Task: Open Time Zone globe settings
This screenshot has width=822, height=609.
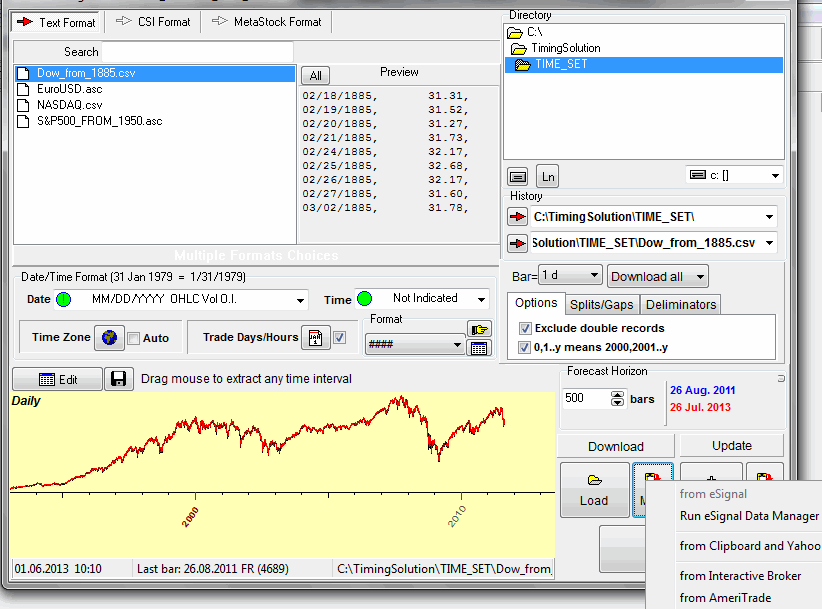Action: (109, 338)
